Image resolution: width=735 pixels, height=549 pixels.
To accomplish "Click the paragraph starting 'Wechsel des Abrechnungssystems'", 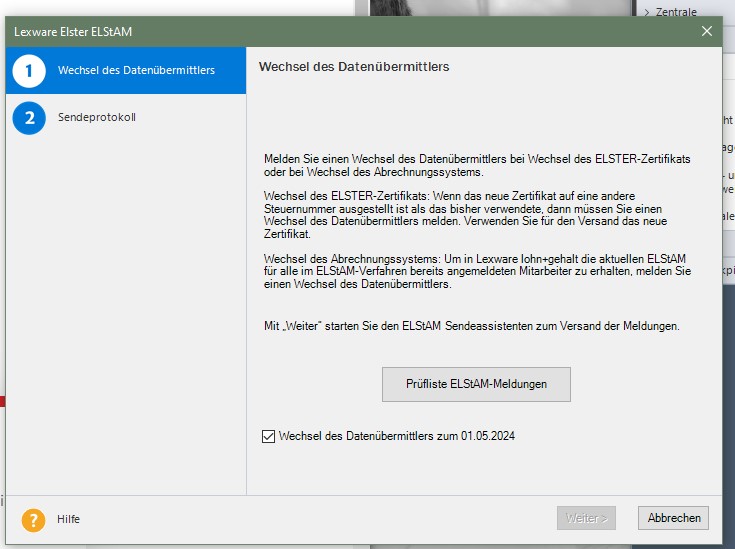I will 477,271.
